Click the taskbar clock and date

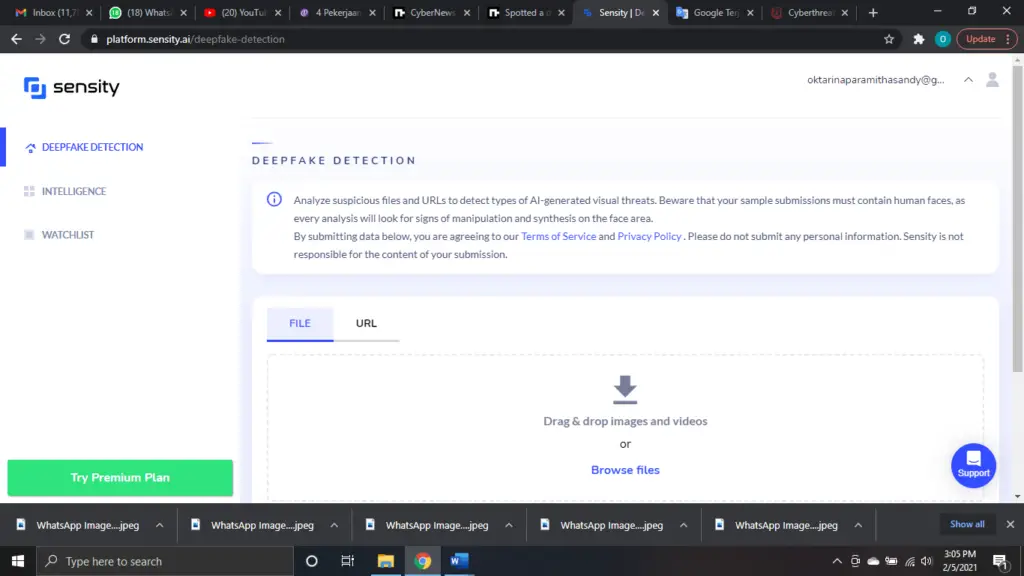coord(959,561)
